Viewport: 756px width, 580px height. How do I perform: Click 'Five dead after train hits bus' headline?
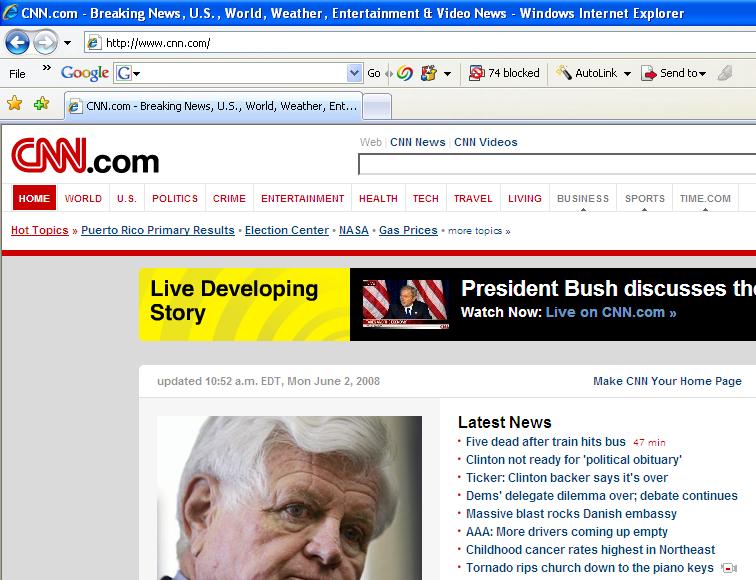click(545, 441)
